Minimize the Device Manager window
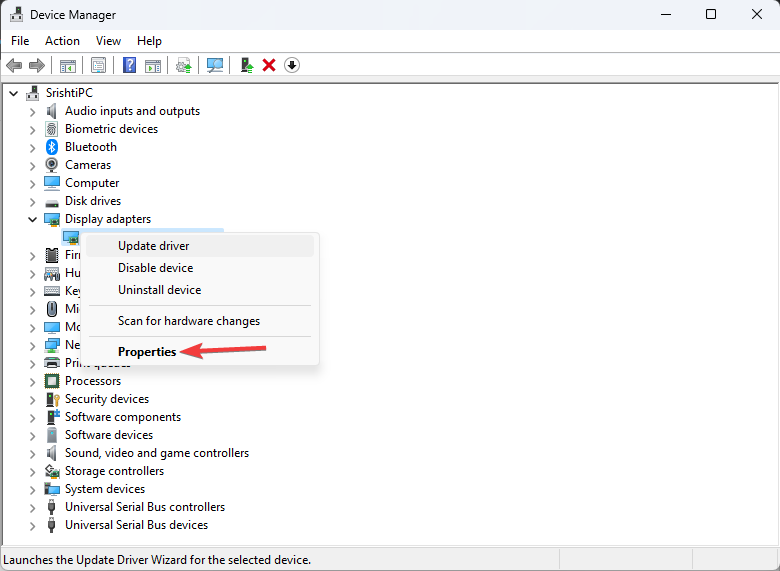This screenshot has width=780, height=571. coord(666,14)
